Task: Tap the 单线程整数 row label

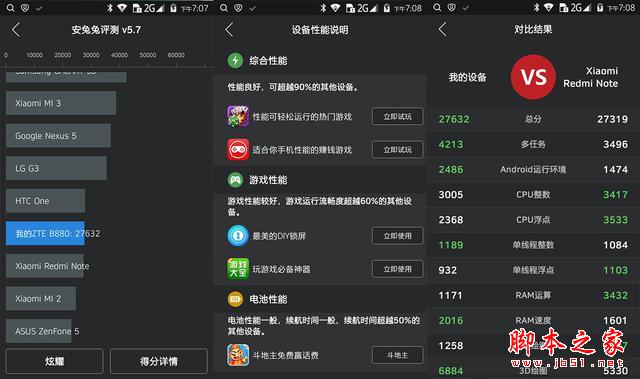Action: (x=533, y=245)
